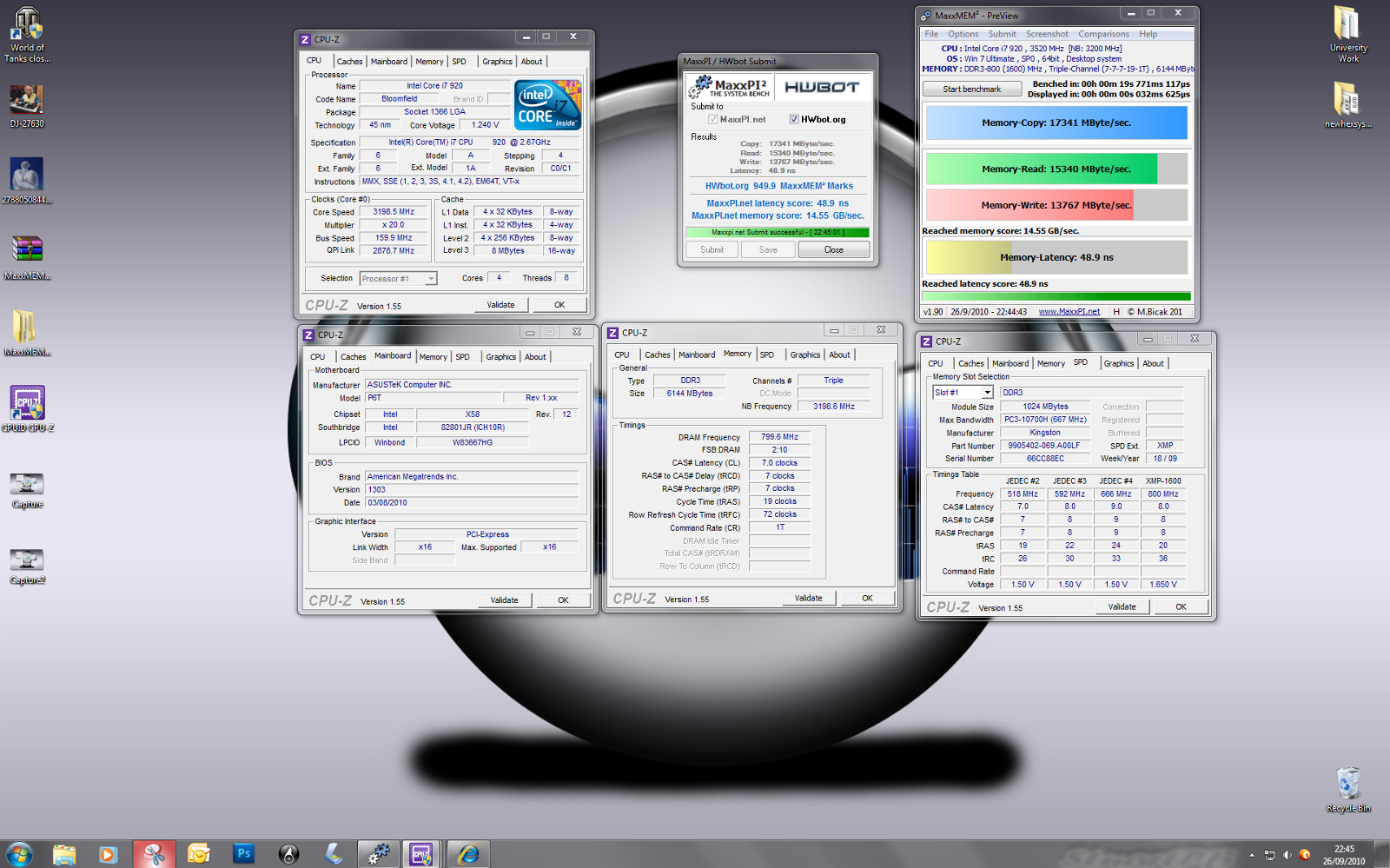Click the Memory-Copy 17341 MByte/sec result bar
This screenshot has height=868, width=1390.
click(x=1056, y=123)
